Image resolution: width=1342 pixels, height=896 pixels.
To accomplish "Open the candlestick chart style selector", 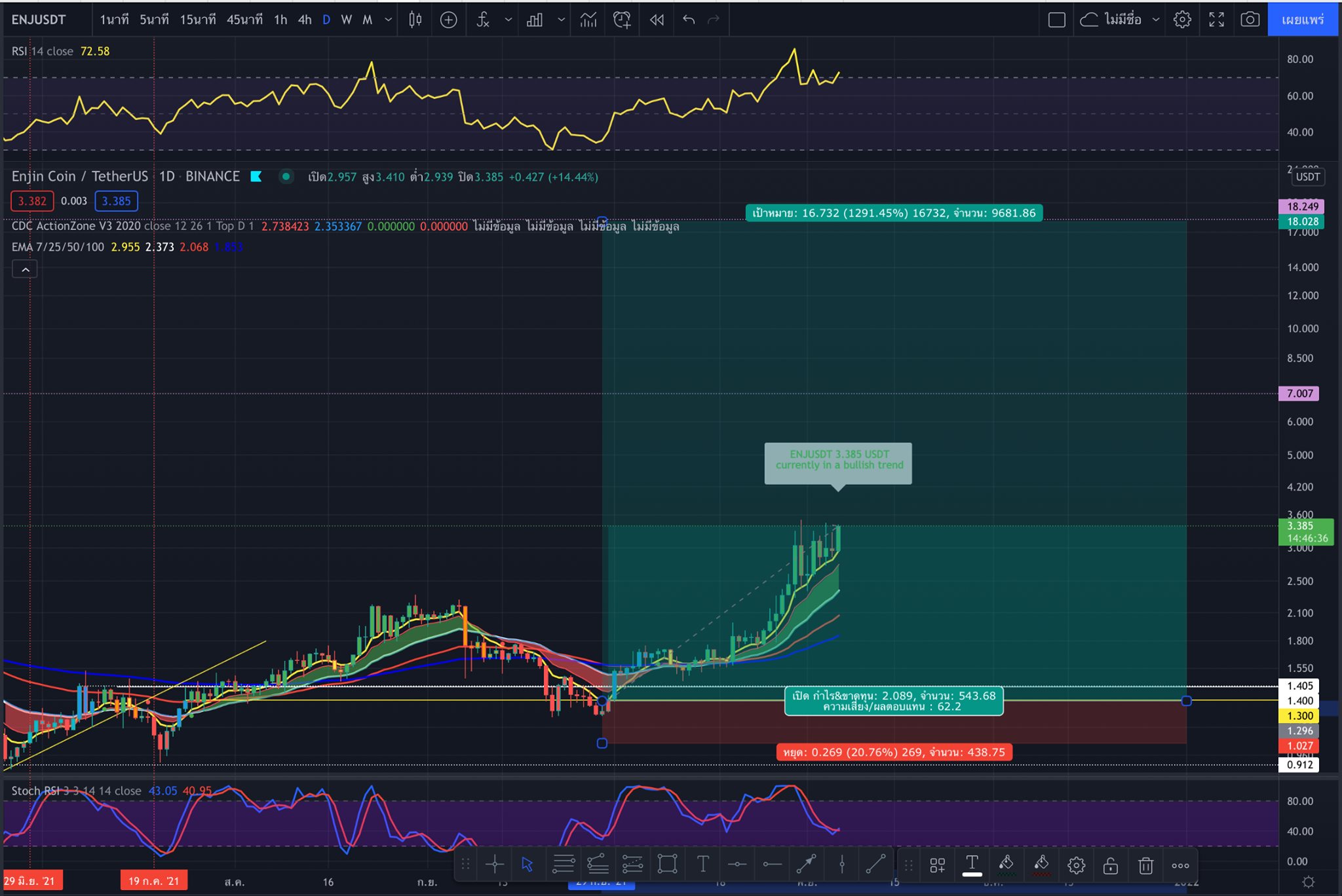I will coord(415,20).
